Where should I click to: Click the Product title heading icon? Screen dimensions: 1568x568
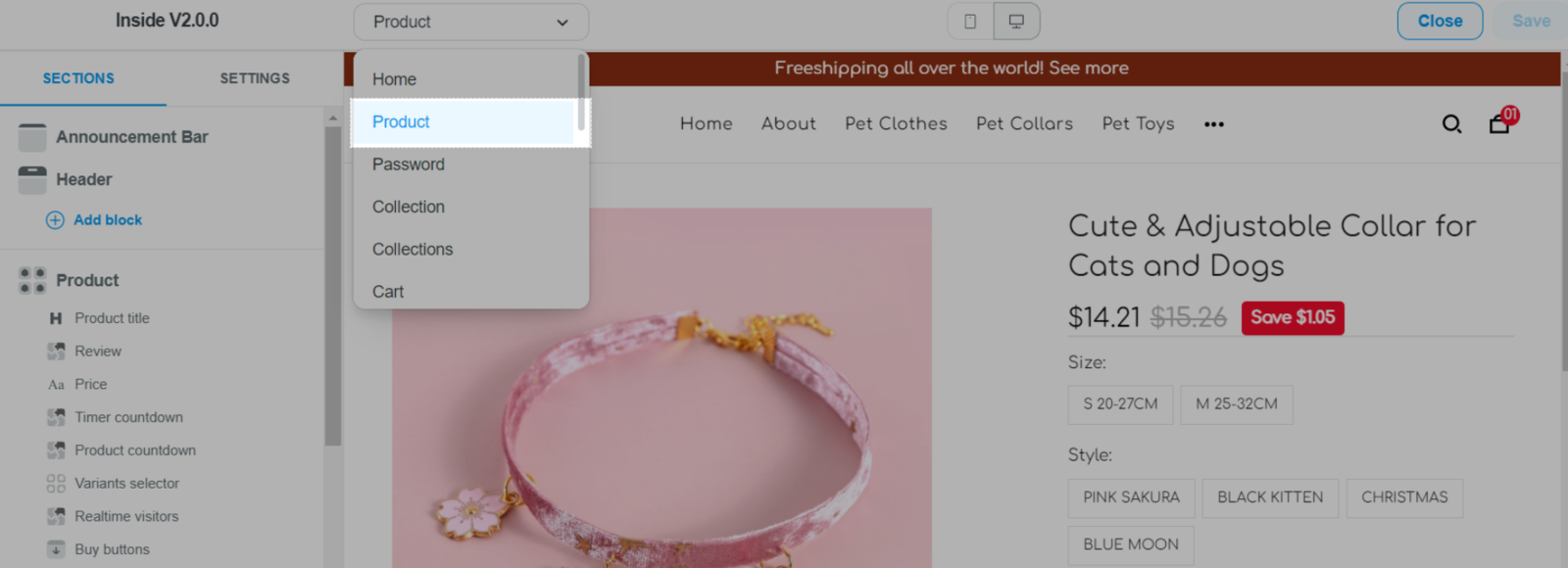click(x=56, y=318)
